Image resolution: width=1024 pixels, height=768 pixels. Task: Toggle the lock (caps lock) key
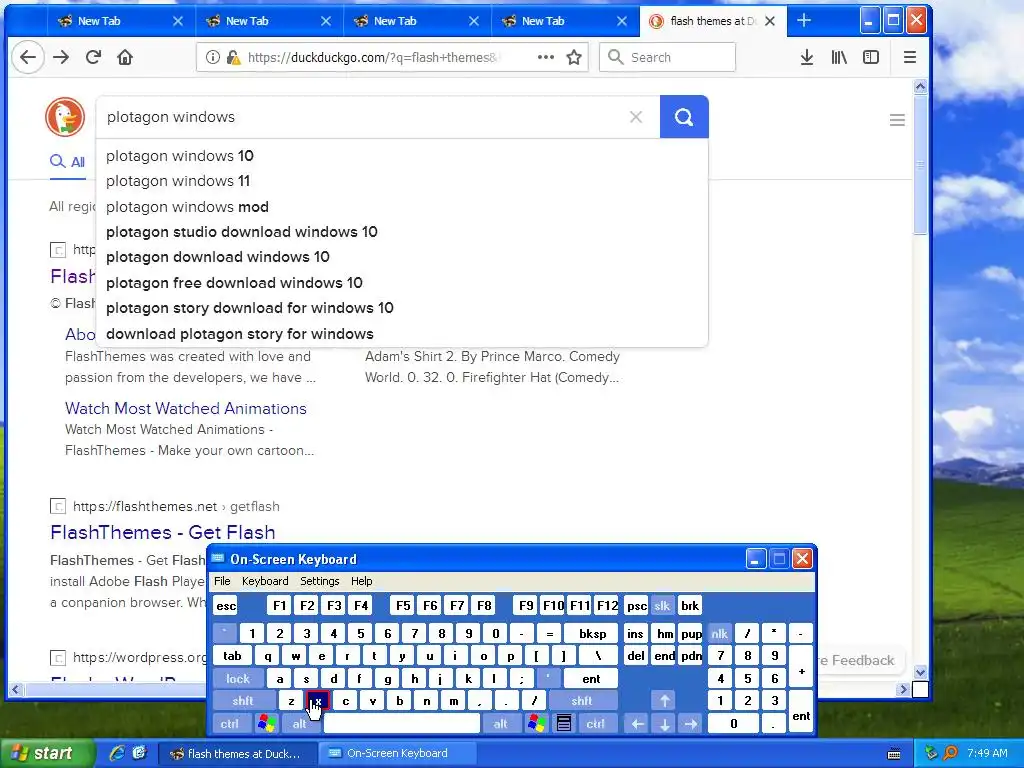[238, 679]
